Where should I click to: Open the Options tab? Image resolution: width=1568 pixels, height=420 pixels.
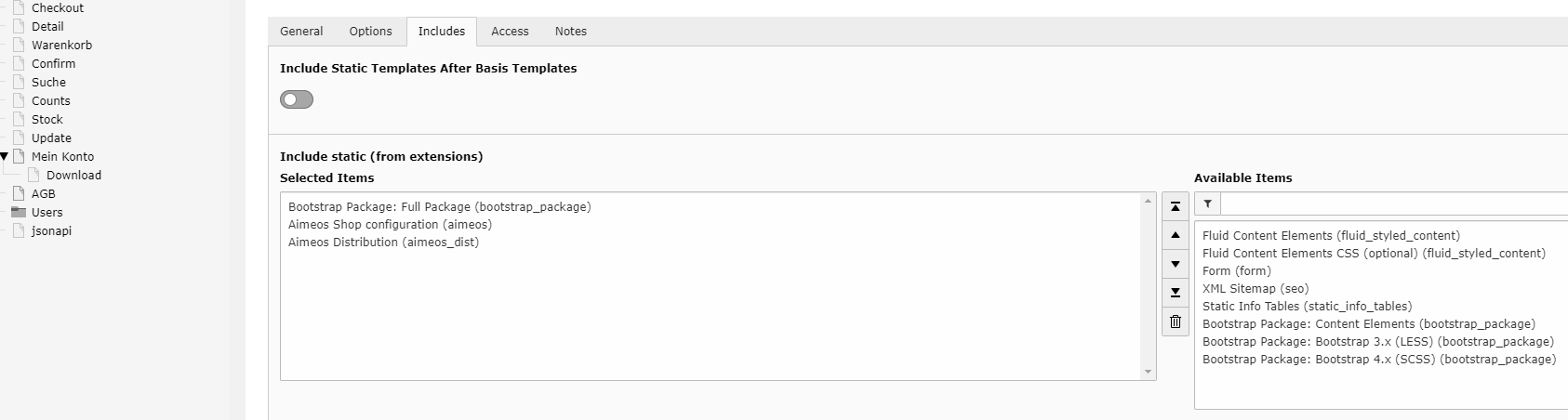click(371, 31)
